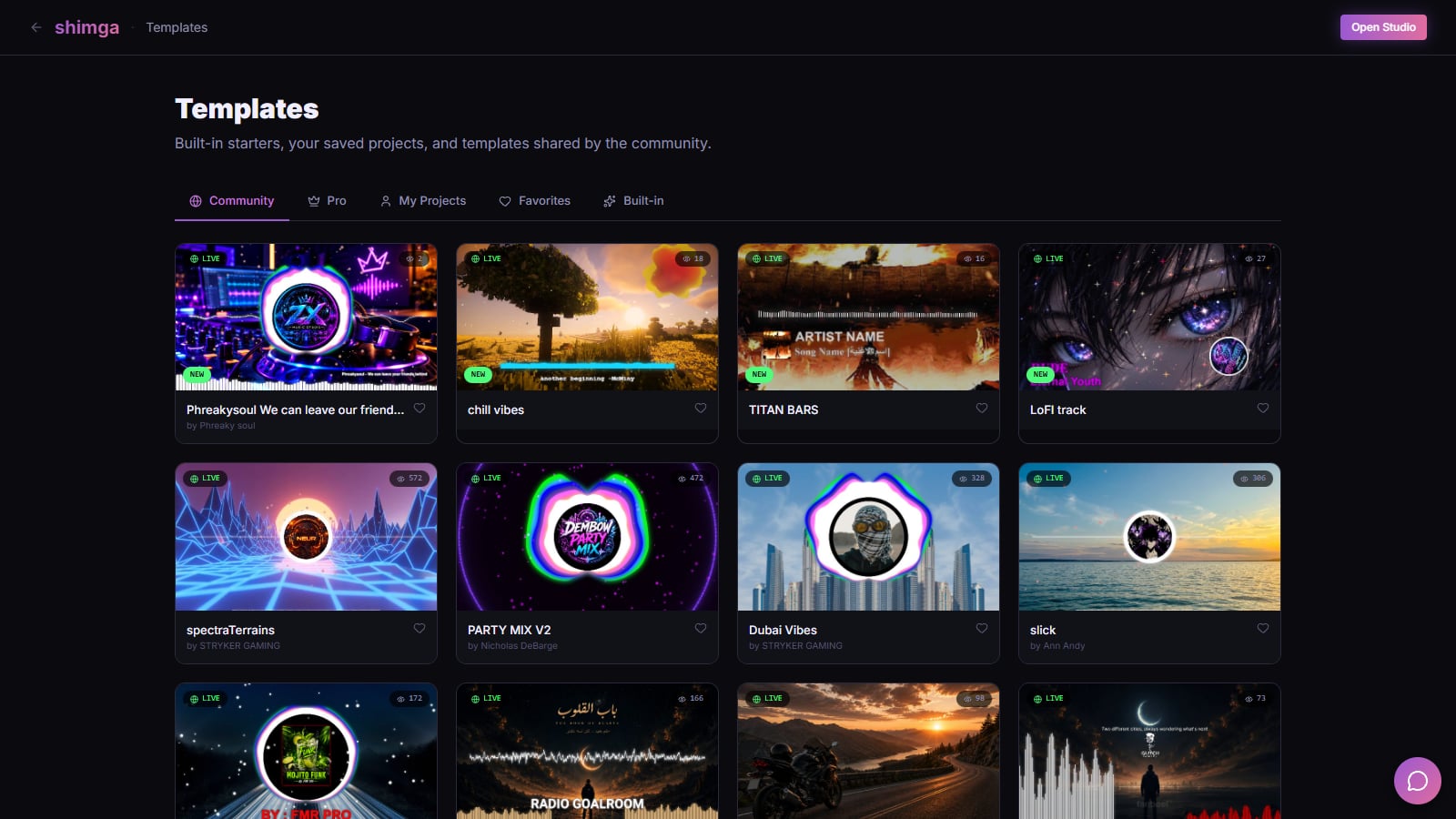Open the My Projects tab
Screen dimensions: 1456x819
coord(423,201)
